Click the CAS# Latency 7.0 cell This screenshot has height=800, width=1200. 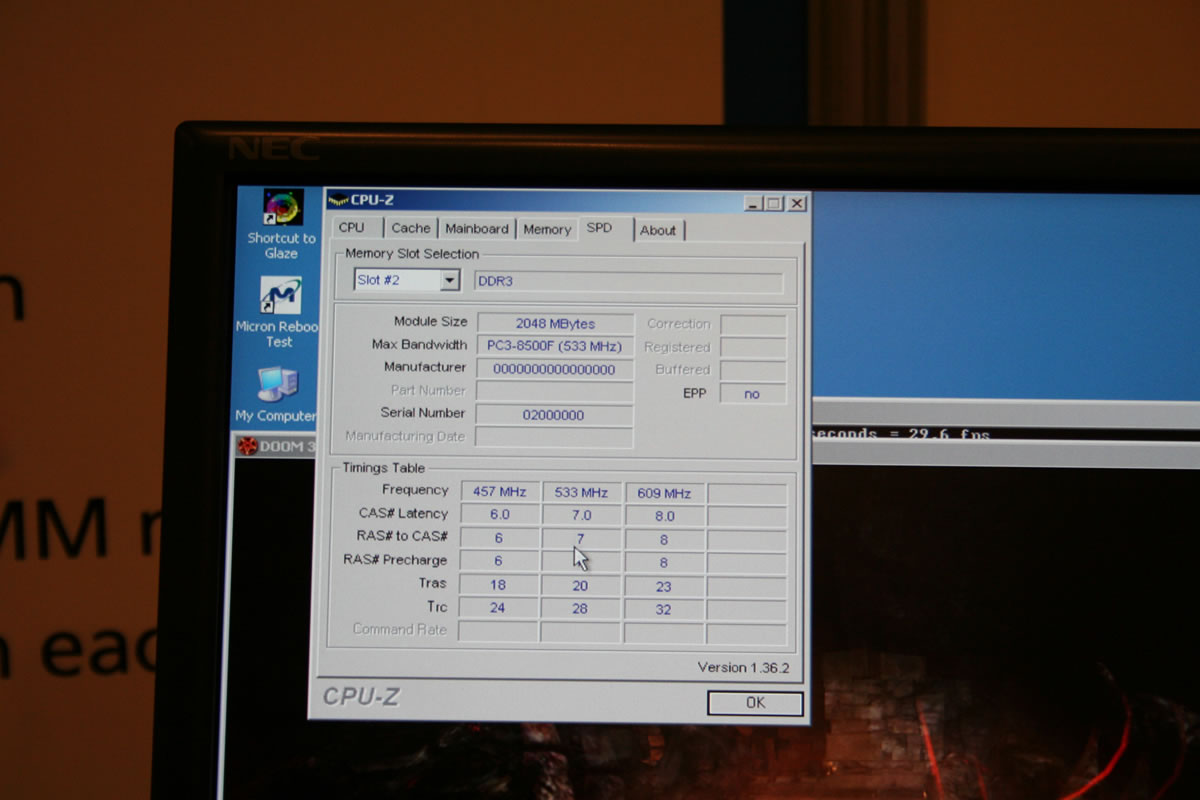click(x=581, y=516)
